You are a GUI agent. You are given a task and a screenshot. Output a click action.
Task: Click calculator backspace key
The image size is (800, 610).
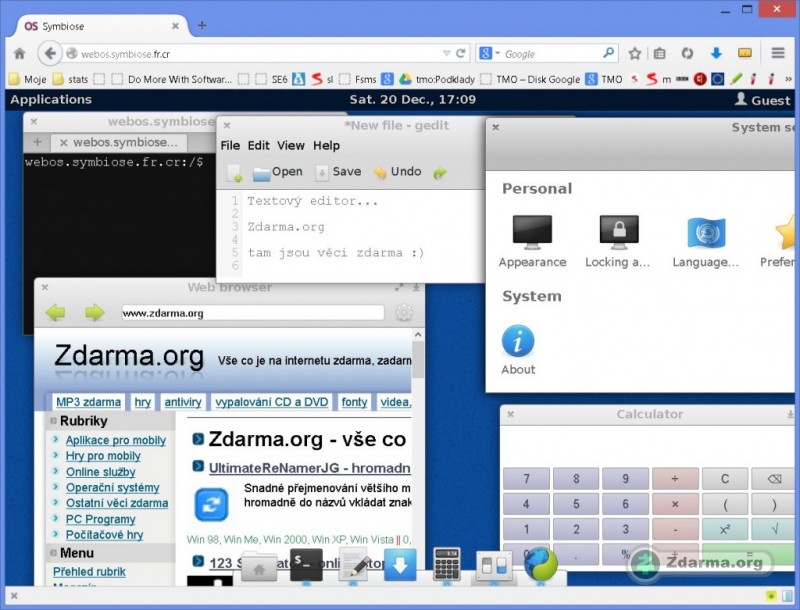coord(773,478)
